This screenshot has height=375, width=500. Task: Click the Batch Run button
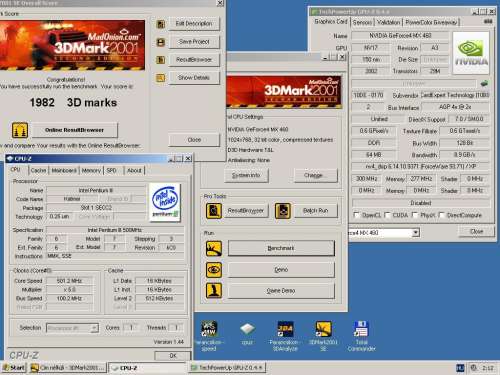pyautogui.click(x=315, y=211)
